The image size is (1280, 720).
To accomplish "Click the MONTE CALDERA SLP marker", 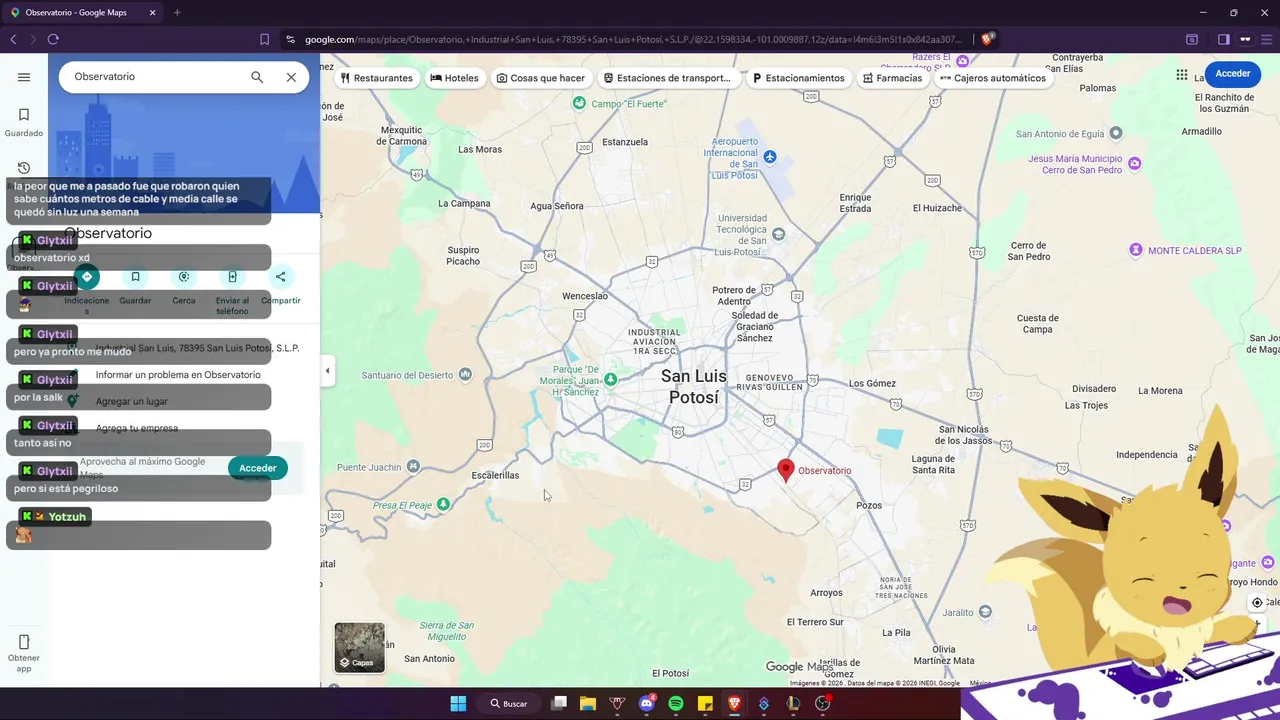I will point(1136,250).
